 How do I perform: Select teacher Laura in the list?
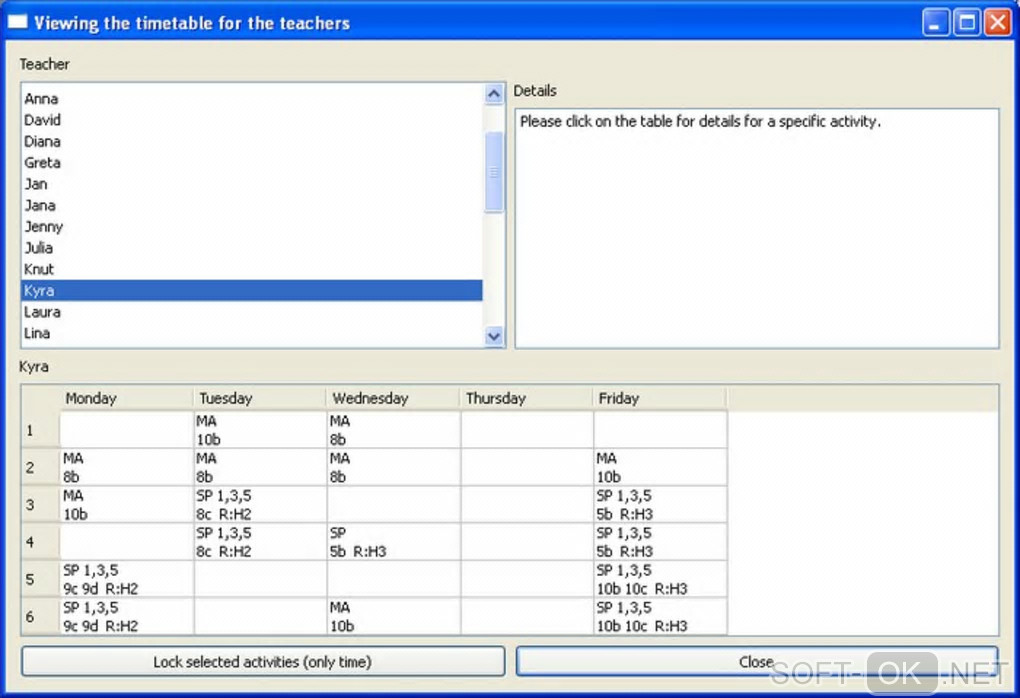pos(252,312)
